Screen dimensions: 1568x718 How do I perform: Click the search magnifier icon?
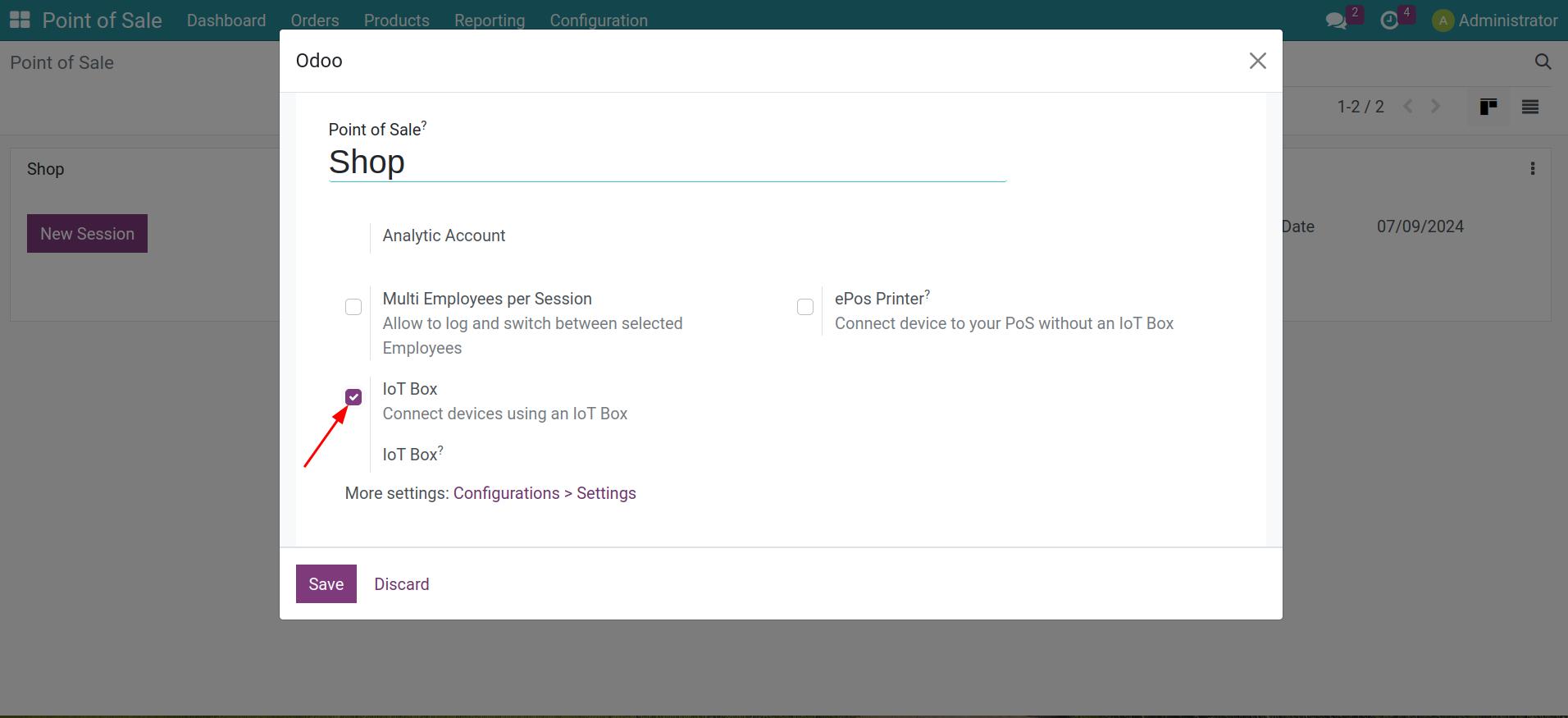1543,62
